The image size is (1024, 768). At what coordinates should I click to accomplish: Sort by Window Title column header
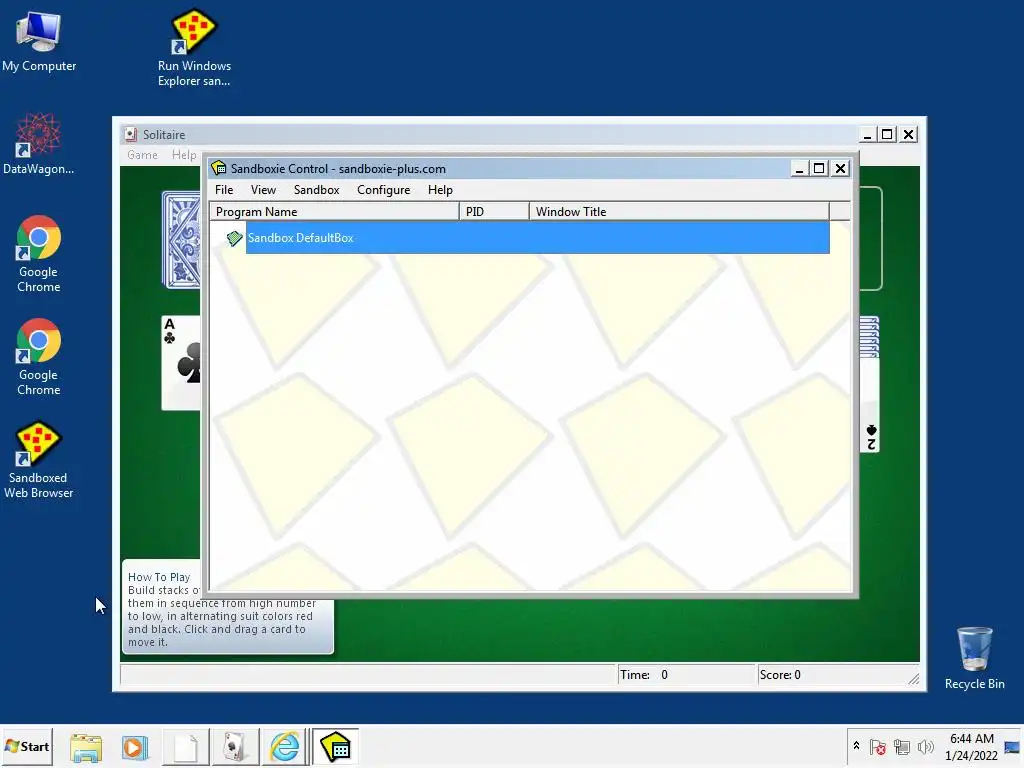pyautogui.click(x=679, y=212)
